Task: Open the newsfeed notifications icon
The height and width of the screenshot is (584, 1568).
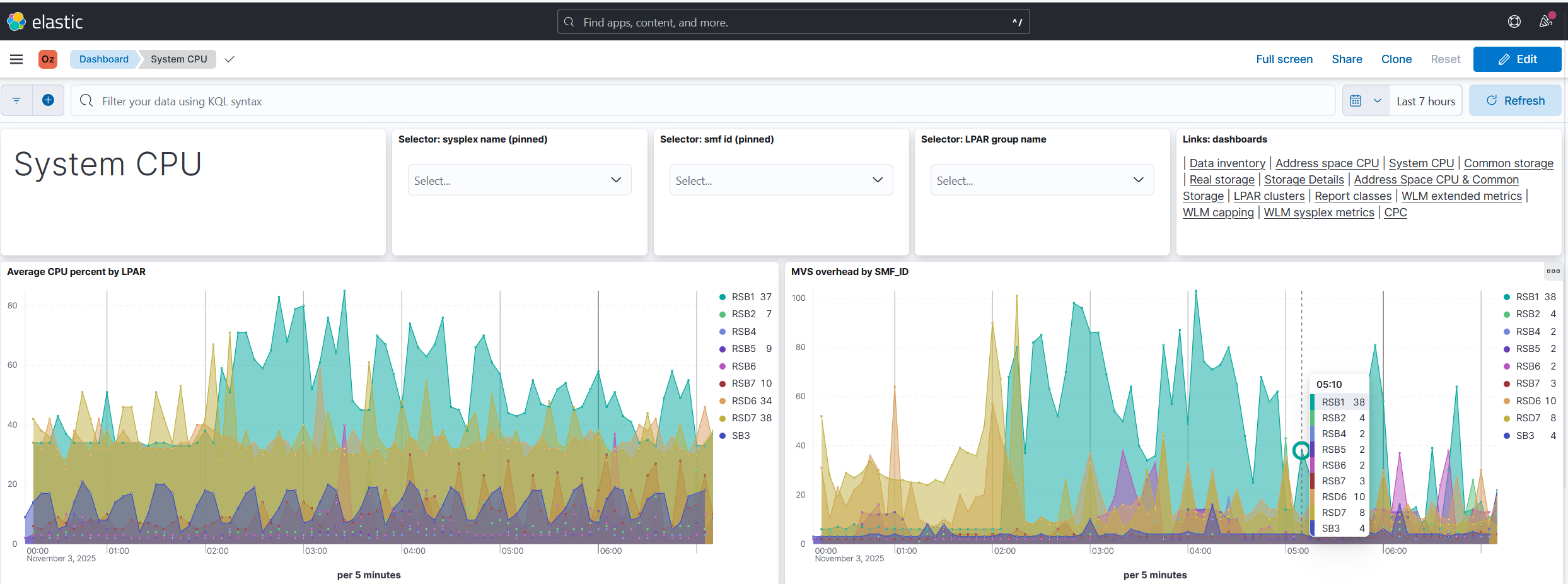Action: pos(1545,21)
